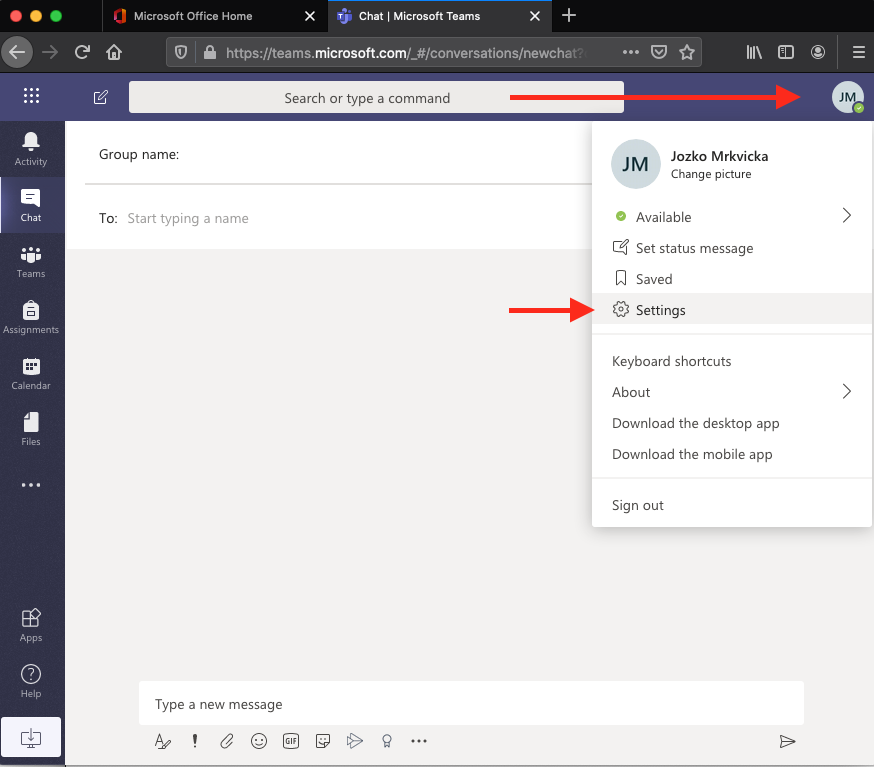This screenshot has height=767, width=874.
Task: Attach a file using paperclip icon
Action: [x=227, y=741]
